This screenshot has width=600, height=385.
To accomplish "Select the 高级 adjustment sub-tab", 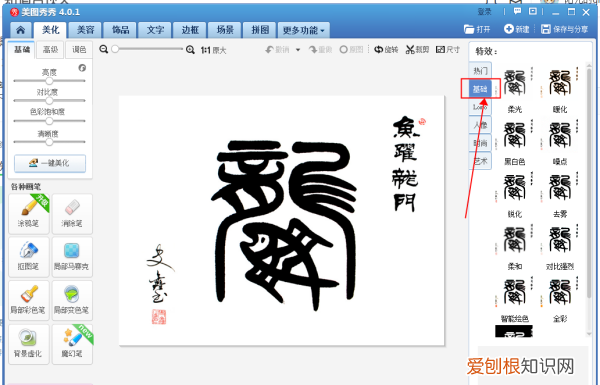I will pos(50,50).
